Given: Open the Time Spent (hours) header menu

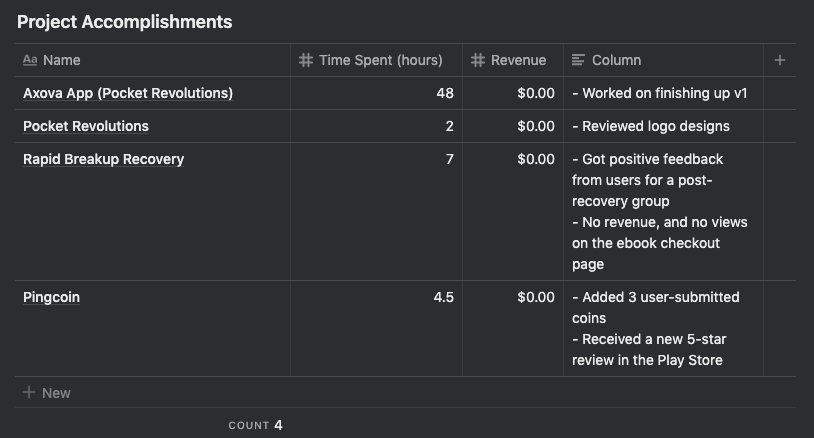Looking at the screenshot, I should [x=380, y=60].
